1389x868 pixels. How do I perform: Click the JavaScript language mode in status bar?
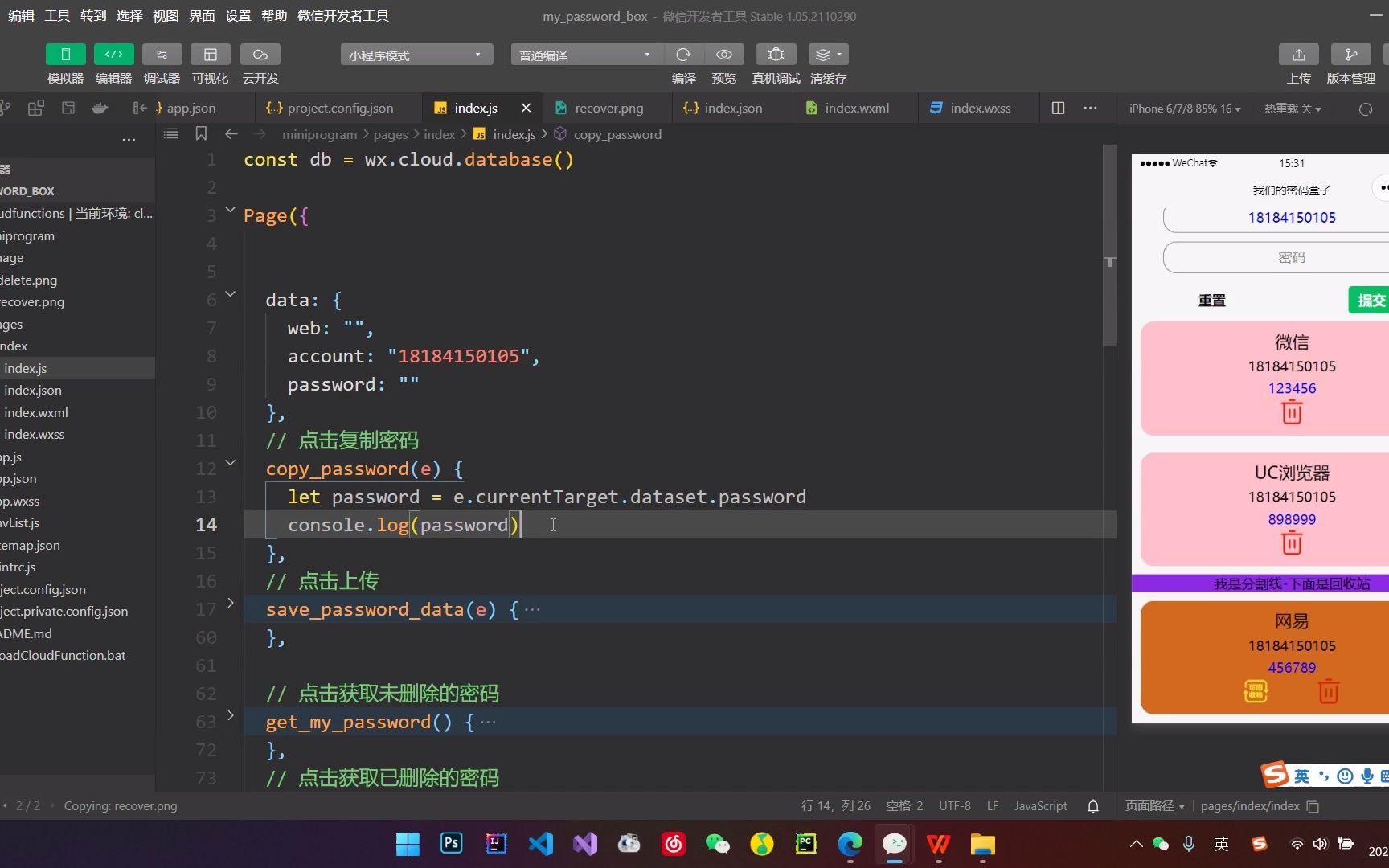coord(1041,806)
